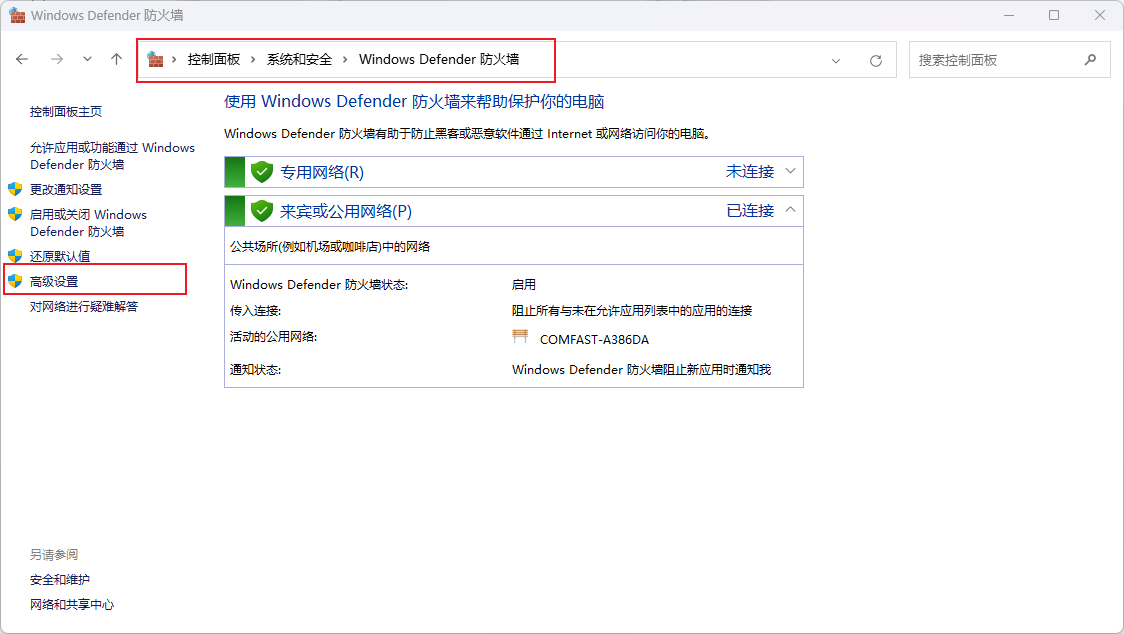Go up one level with up arrow

coord(116,60)
